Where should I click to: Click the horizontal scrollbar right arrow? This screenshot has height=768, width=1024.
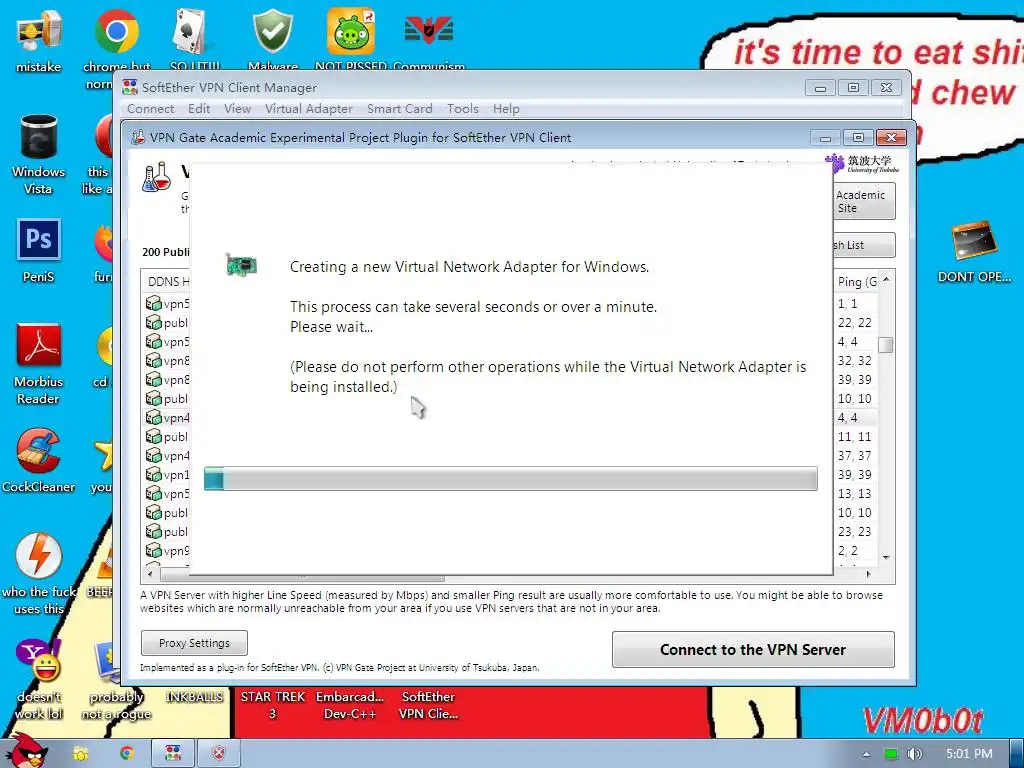869,574
